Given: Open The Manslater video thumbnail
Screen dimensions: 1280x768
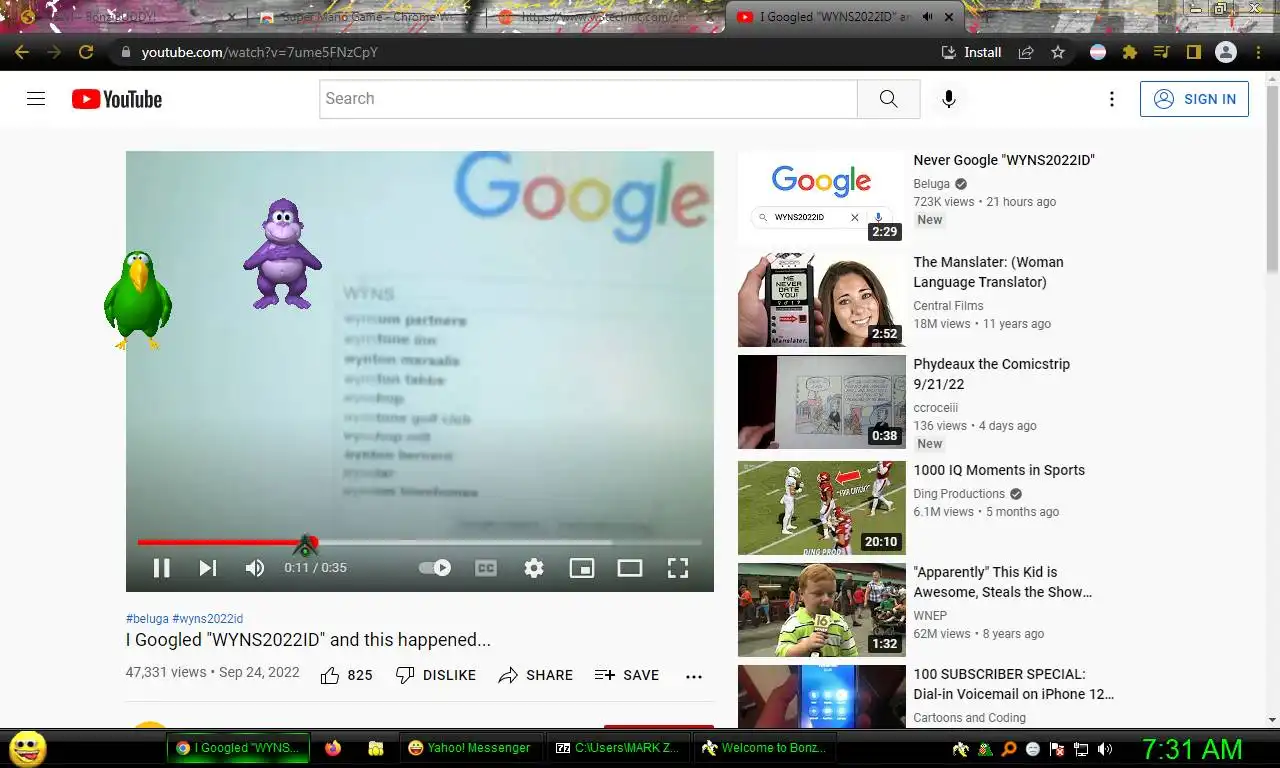Looking at the screenshot, I should click(821, 300).
